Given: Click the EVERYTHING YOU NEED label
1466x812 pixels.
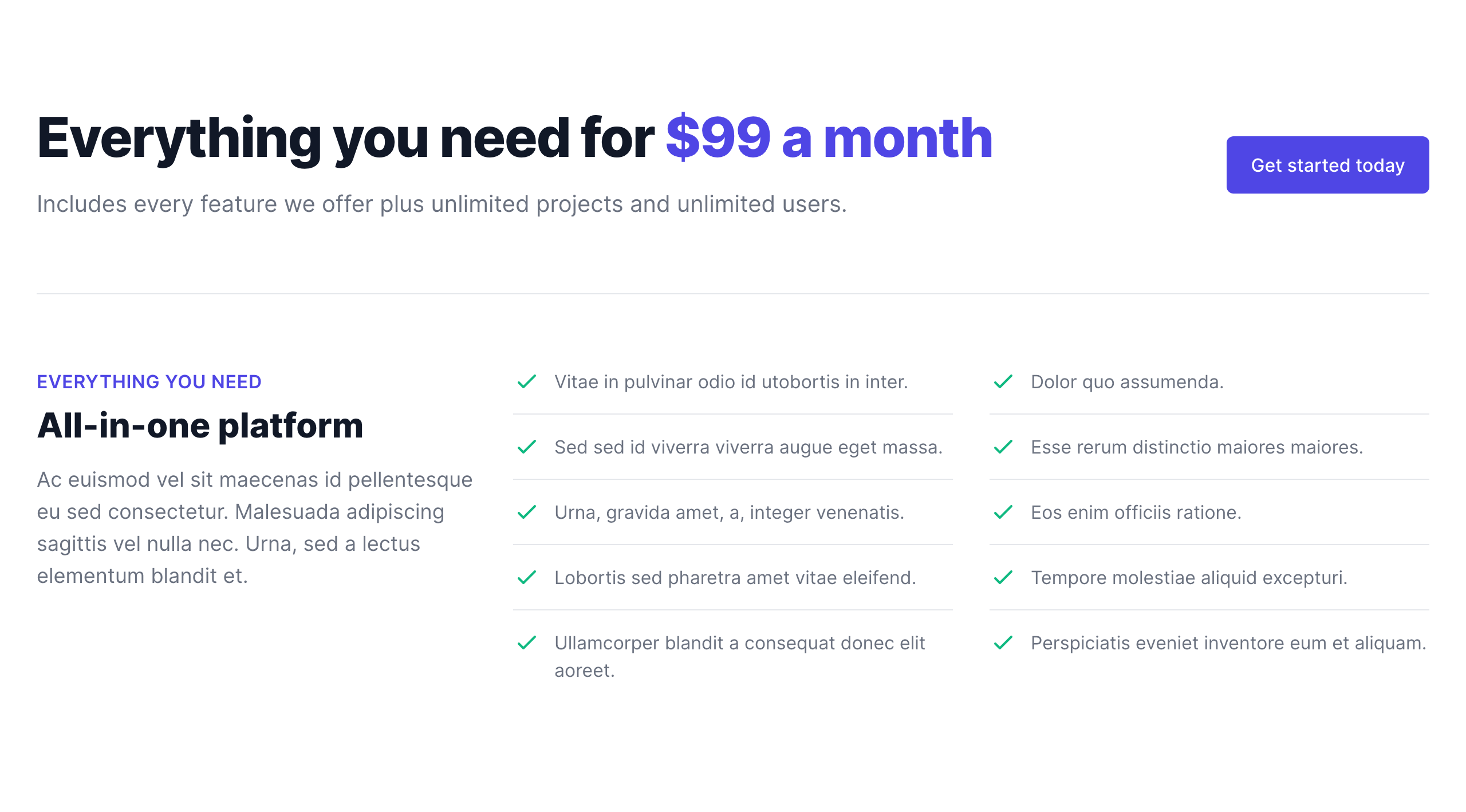Looking at the screenshot, I should tap(149, 382).
